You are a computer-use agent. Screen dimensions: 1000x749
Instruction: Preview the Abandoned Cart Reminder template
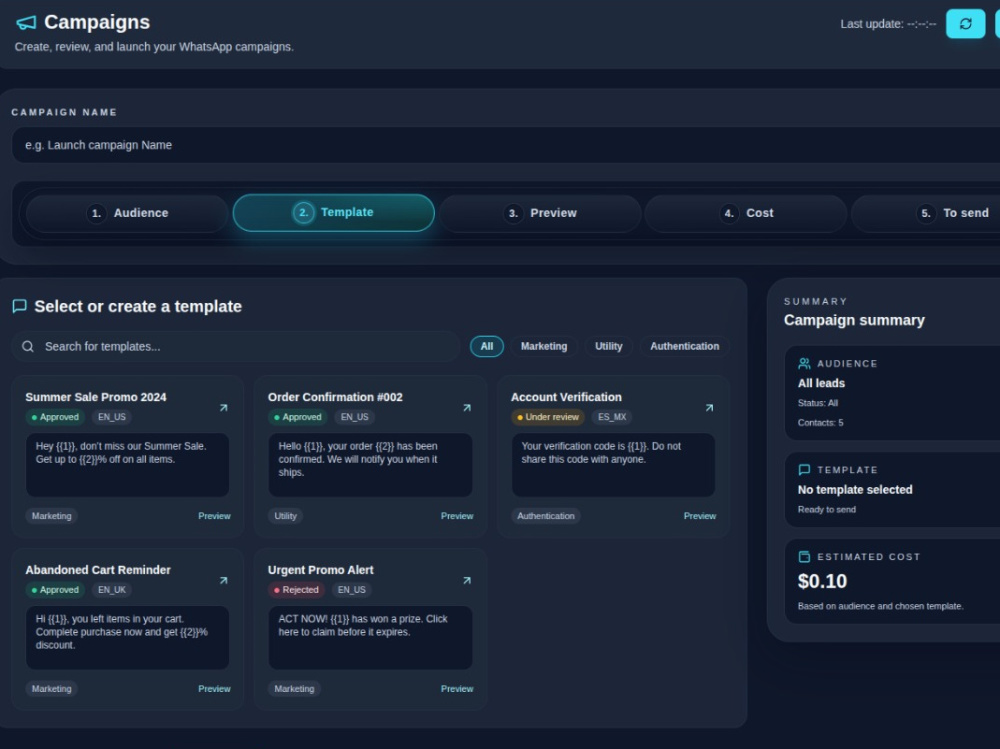pos(214,689)
